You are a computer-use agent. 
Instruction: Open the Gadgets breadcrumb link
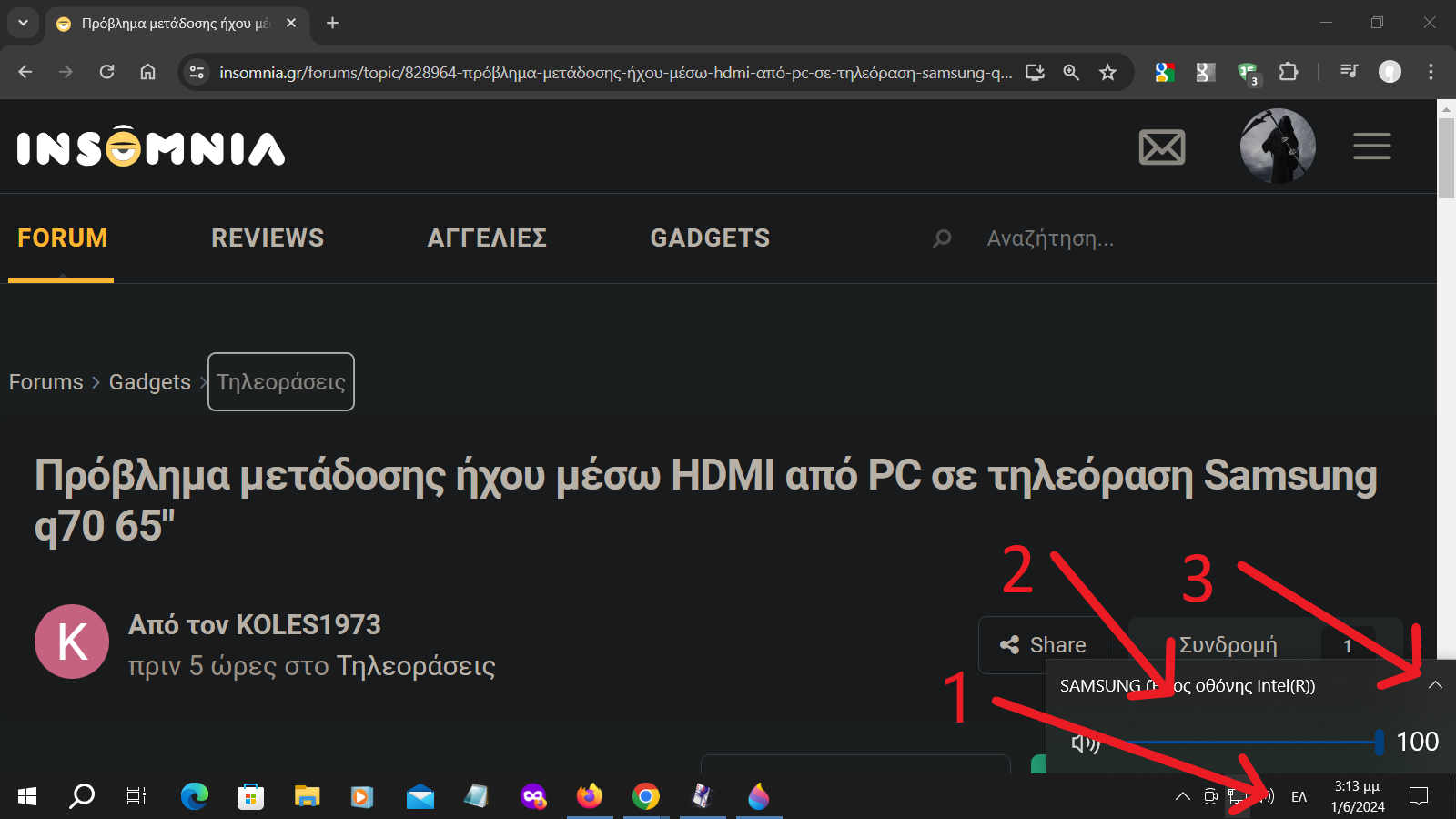[150, 382]
